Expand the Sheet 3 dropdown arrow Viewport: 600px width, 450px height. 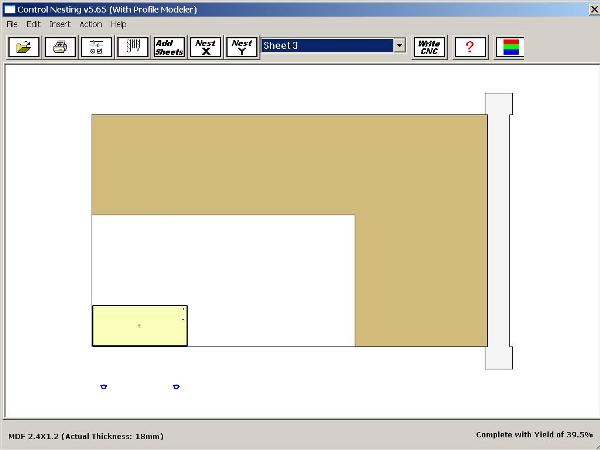pos(399,45)
